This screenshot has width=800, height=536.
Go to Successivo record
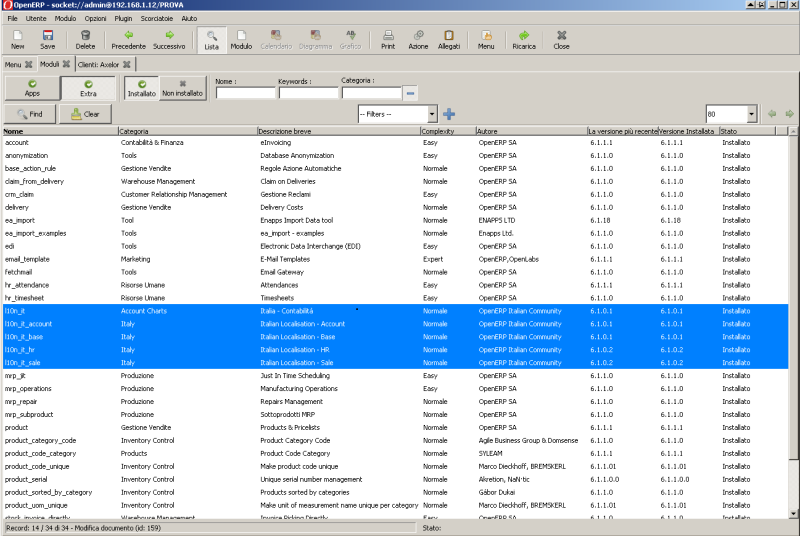[x=169, y=40]
